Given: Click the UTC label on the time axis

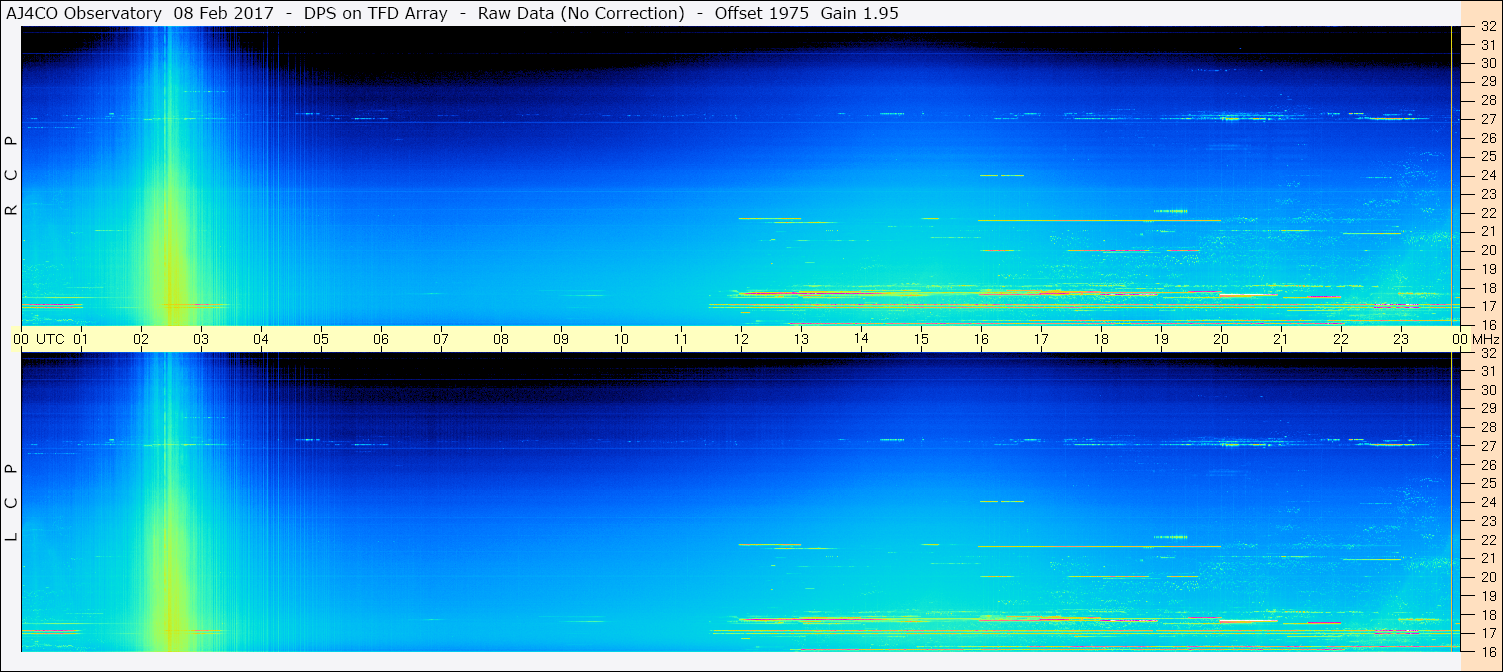Looking at the screenshot, I should coord(50,339).
